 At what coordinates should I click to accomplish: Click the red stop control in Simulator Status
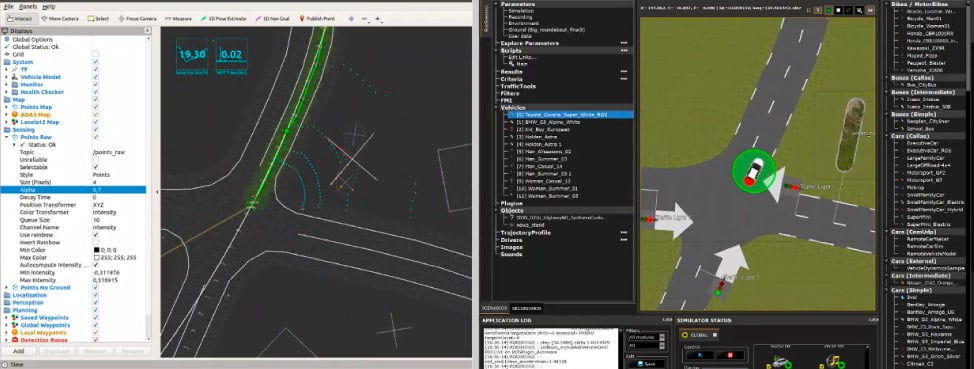point(730,355)
